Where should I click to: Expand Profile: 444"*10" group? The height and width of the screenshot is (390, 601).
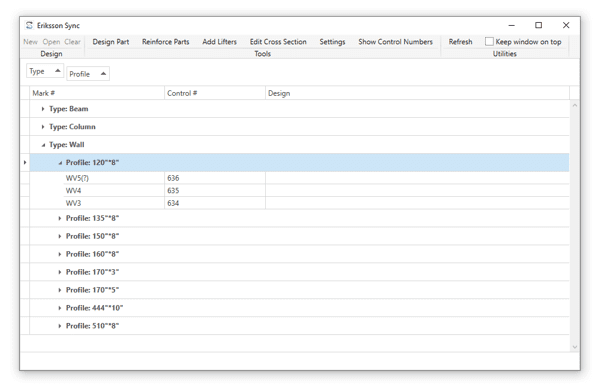[60, 308]
